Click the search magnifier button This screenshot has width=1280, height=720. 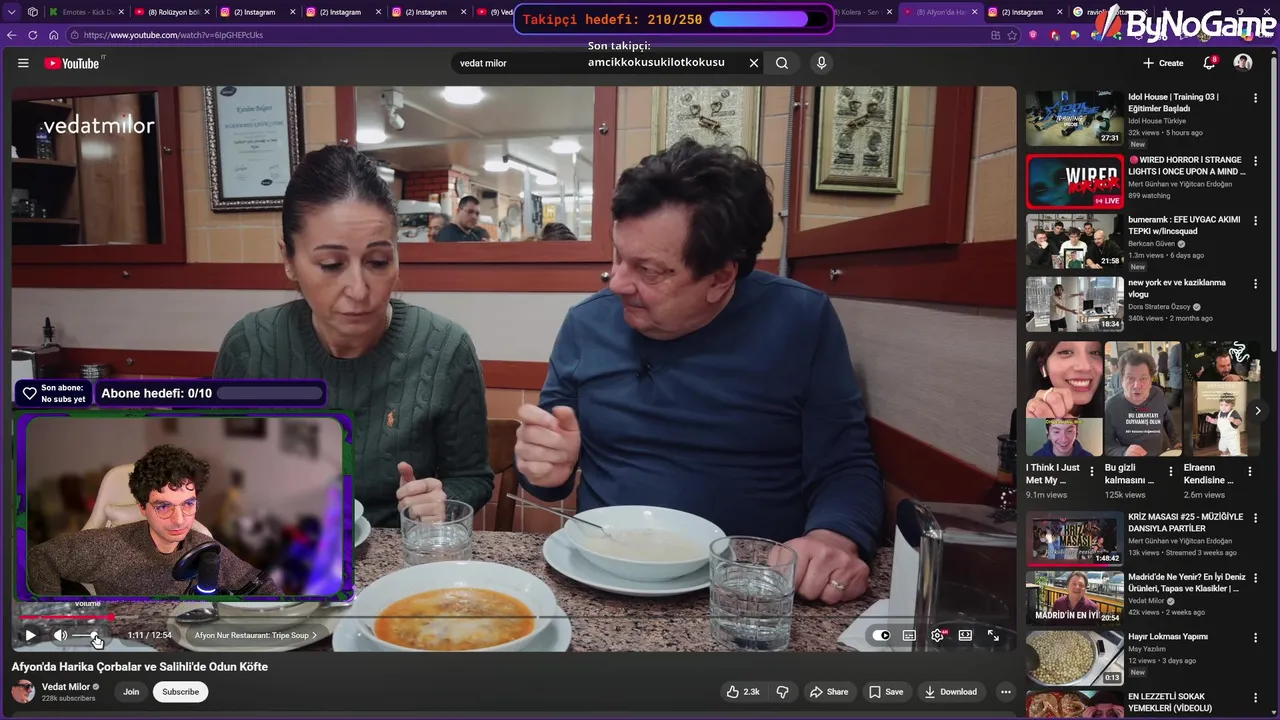coord(782,63)
